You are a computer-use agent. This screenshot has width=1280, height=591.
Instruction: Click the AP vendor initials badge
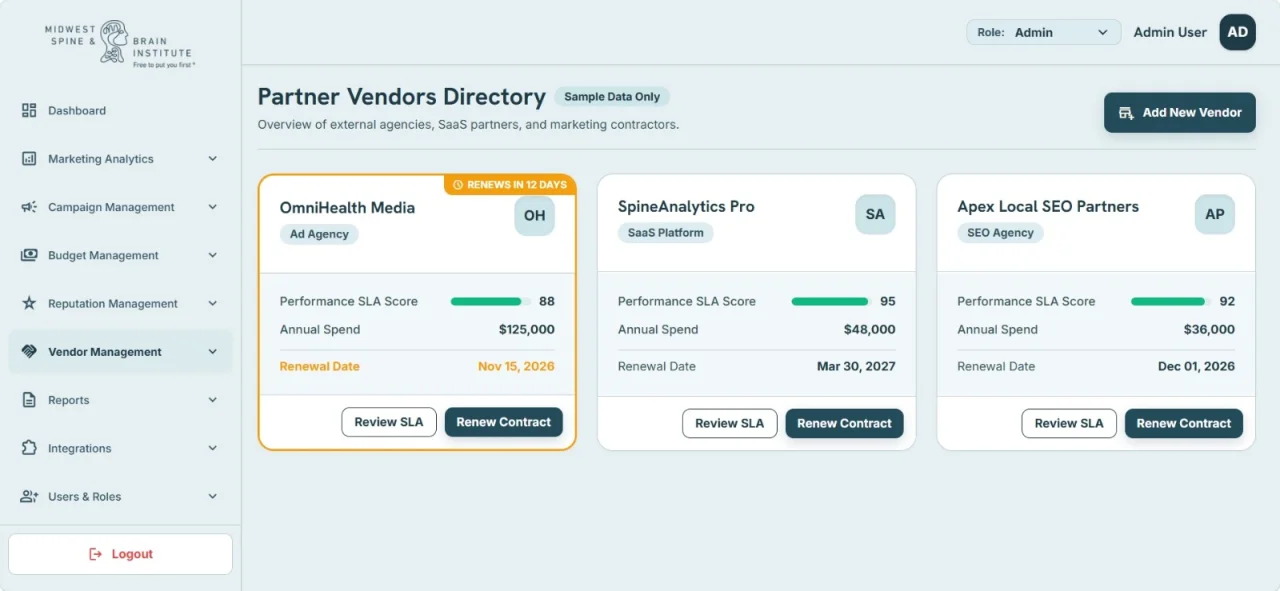[x=1215, y=214]
